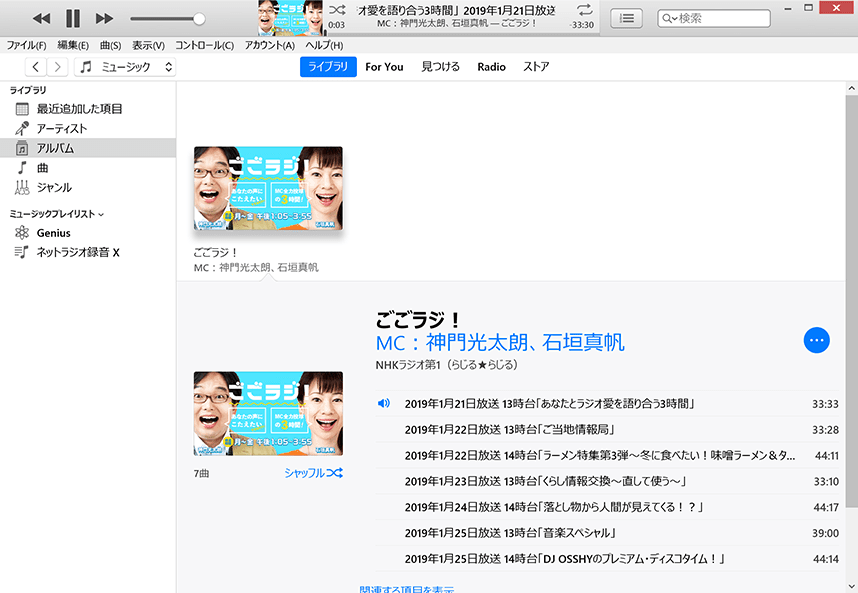Open more options with the blue ellipsis

point(817,340)
